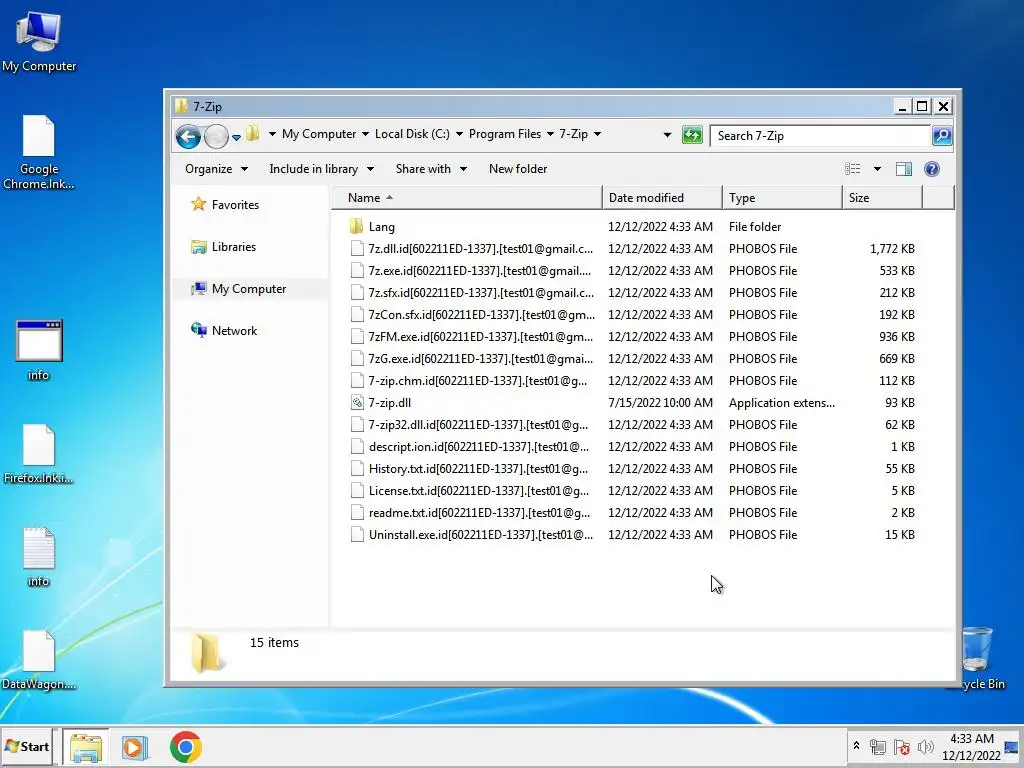Click the folder icon in the address bar
1024x768 pixels.
click(x=253, y=134)
